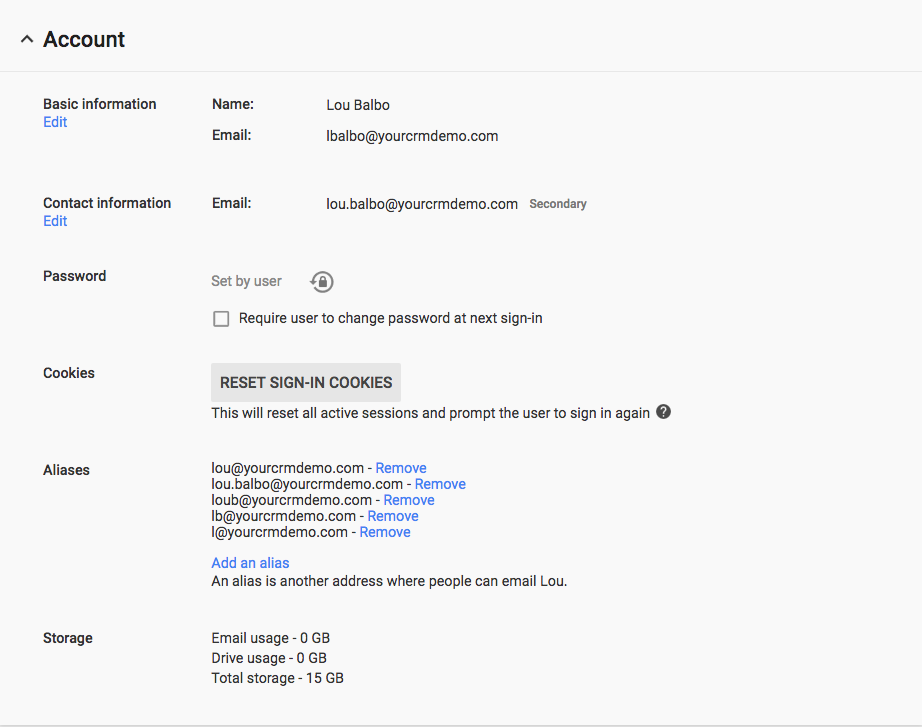This screenshot has width=922, height=727.
Task: Click the Secondary label next to contact email
Action: pyautogui.click(x=558, y=204)
